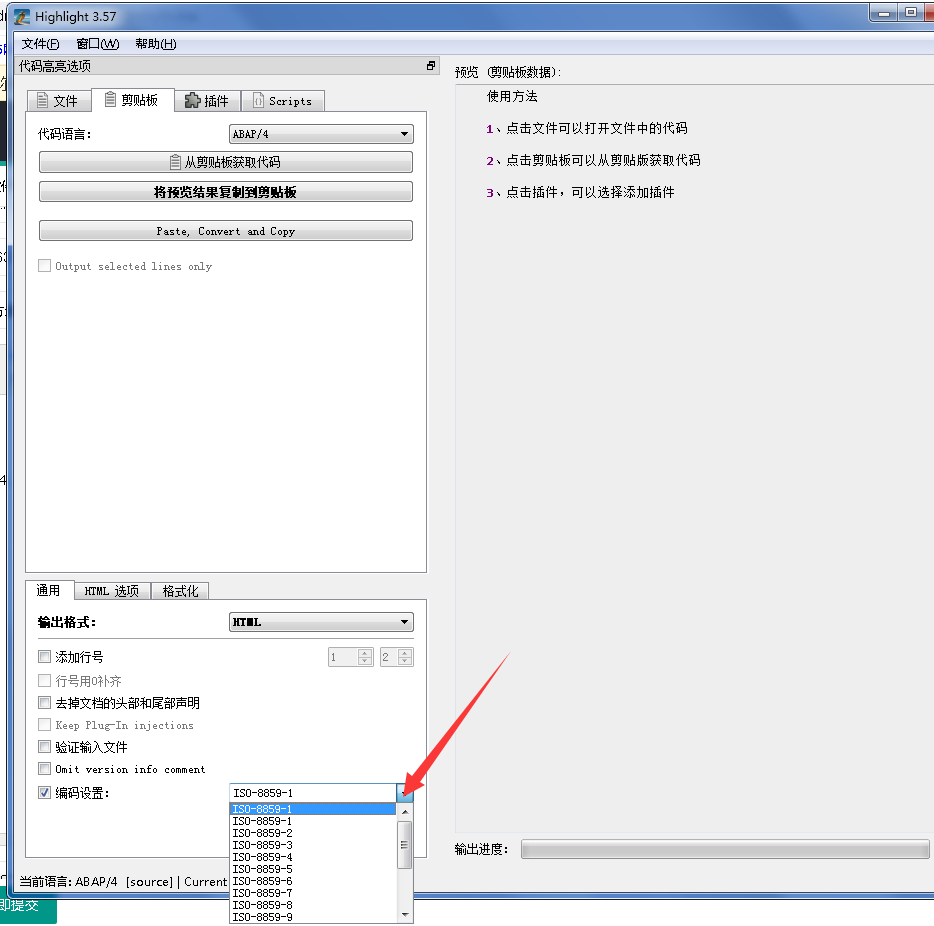Open the 帮助 menu

pos(155,44)
